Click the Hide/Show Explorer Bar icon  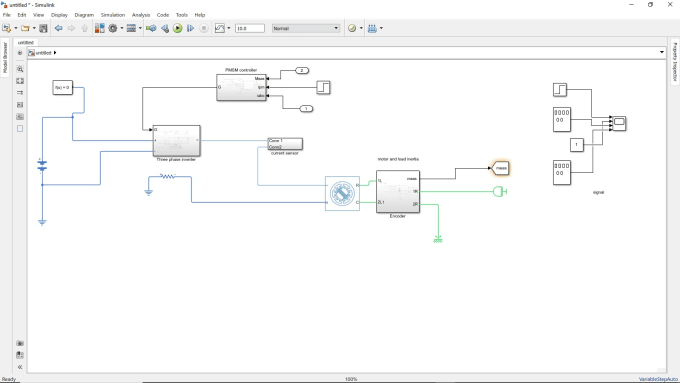coord(20,52)
